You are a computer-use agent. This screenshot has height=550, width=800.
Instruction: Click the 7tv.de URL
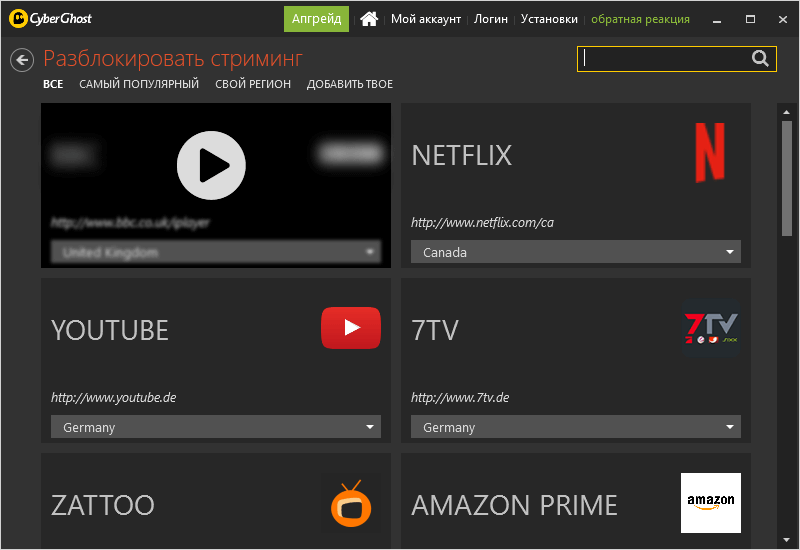tap(460, 397)
